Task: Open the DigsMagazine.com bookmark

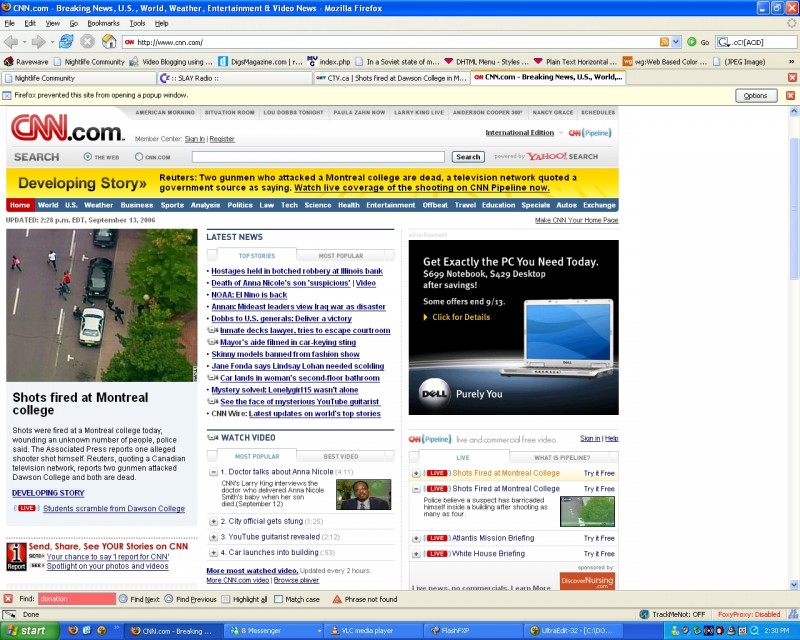Action: [x=260, y=62]
